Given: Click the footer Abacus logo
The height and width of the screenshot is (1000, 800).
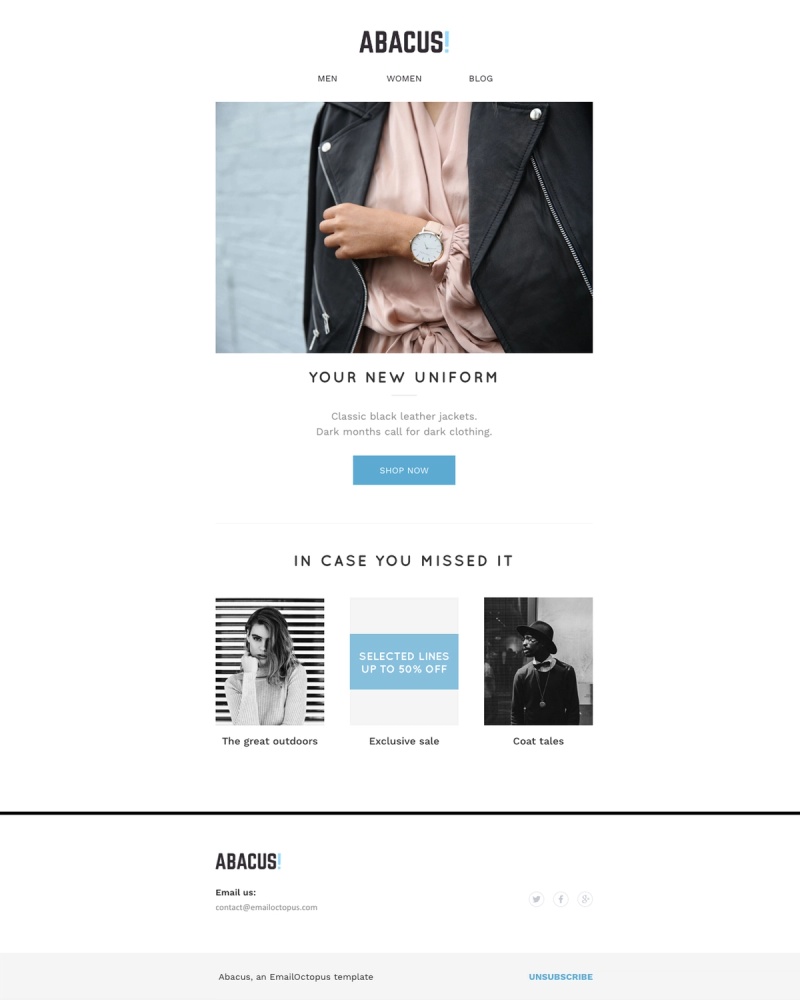Looking at the screenshot, I should pyautogui.click(x=248, y=861).
